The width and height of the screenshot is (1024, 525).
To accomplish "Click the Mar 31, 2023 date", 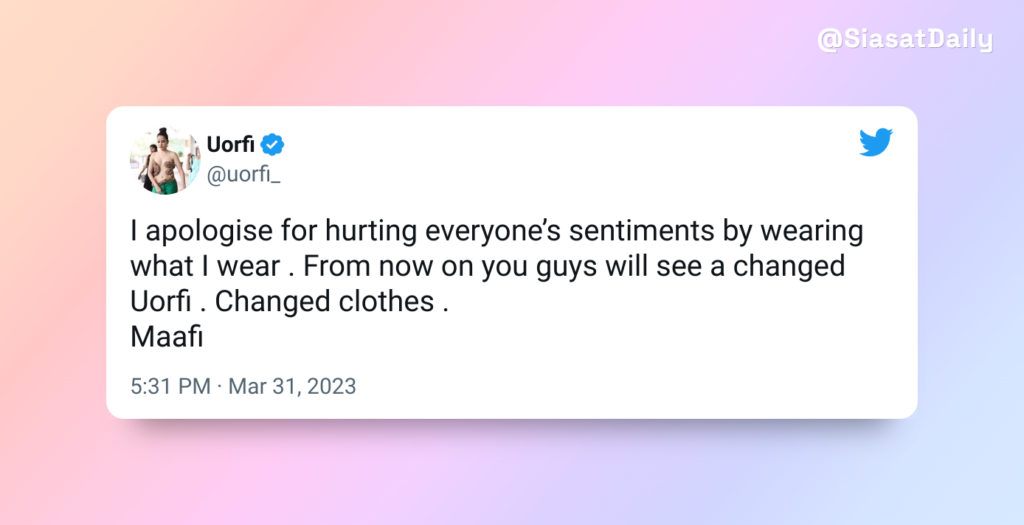I will [292, 386].
